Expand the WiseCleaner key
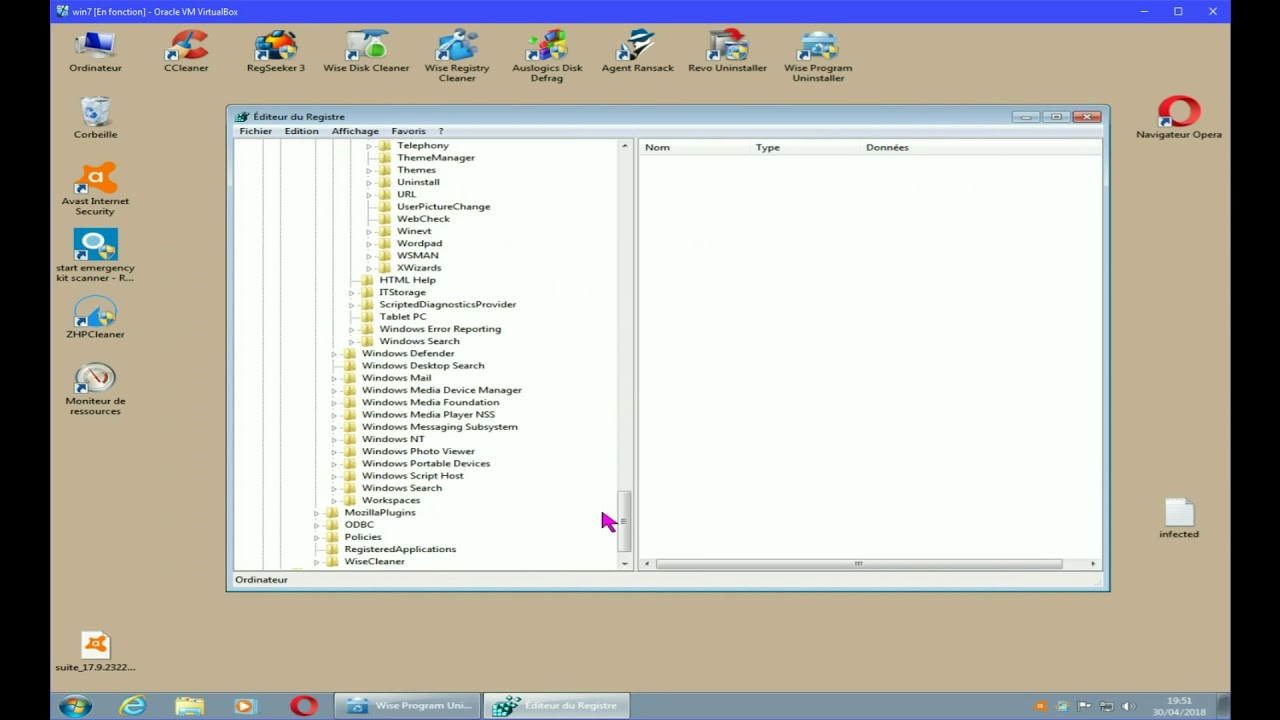 click(316, 562)
